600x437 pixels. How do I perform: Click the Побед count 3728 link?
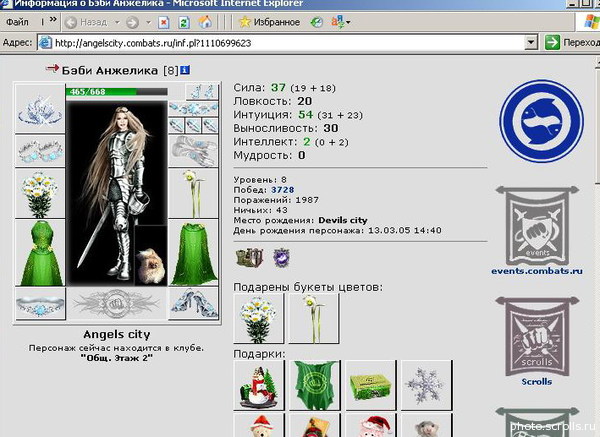tap(282, 190)
